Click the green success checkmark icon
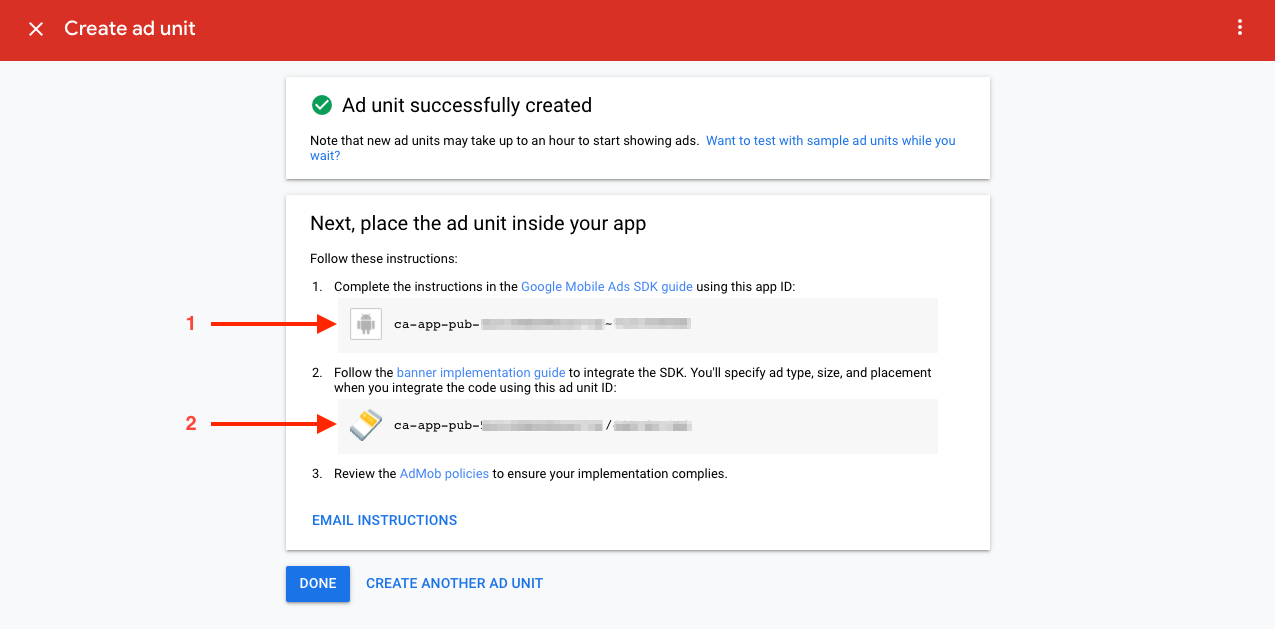Image resolution: width=1275 pixels, height=629 pixels. 321,105
